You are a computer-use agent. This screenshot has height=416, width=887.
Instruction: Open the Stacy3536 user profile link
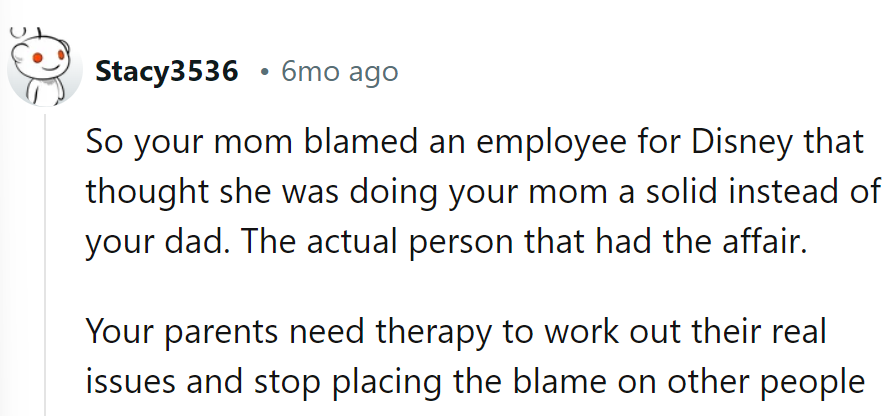[167, 72]
